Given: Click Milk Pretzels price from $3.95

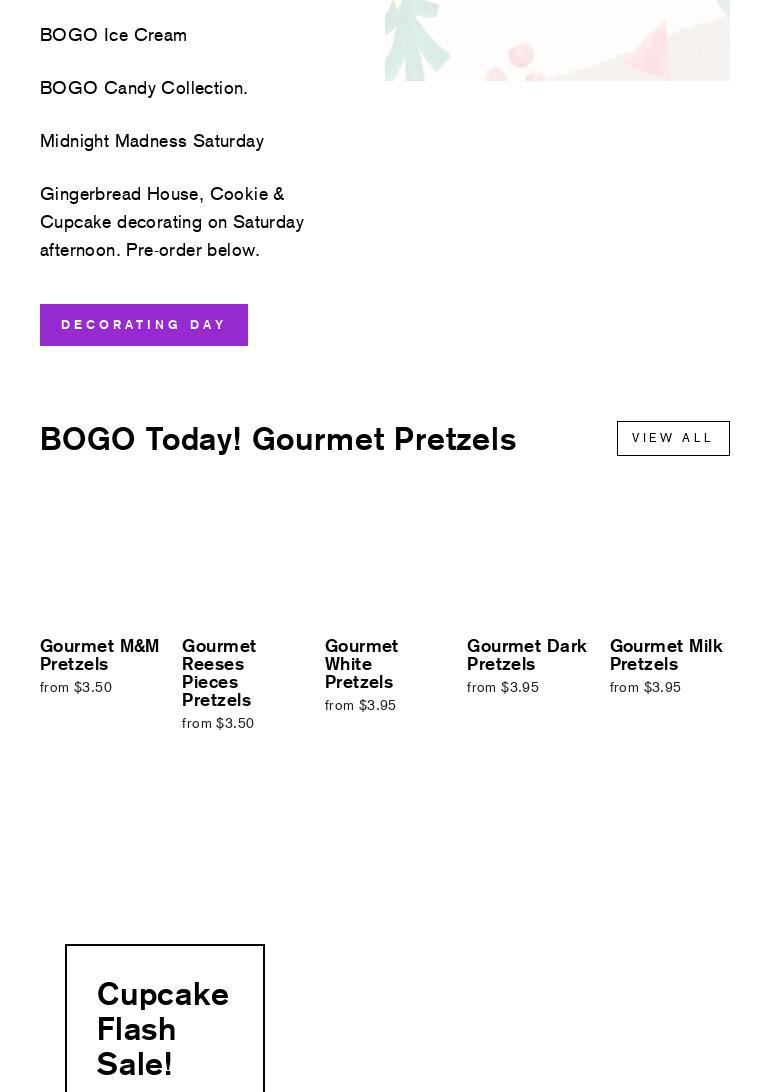Looking at the screenshot, I should click(x=645, y=688).
